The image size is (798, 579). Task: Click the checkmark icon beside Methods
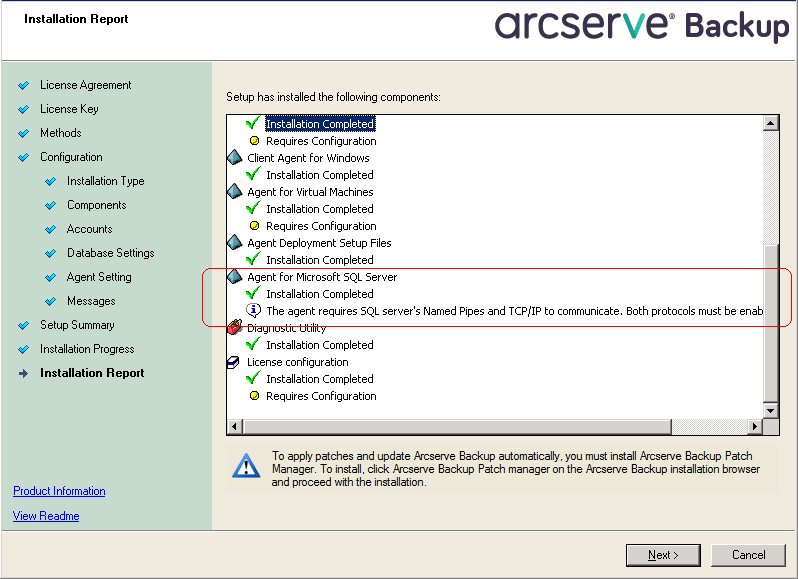tap(23, 133)
